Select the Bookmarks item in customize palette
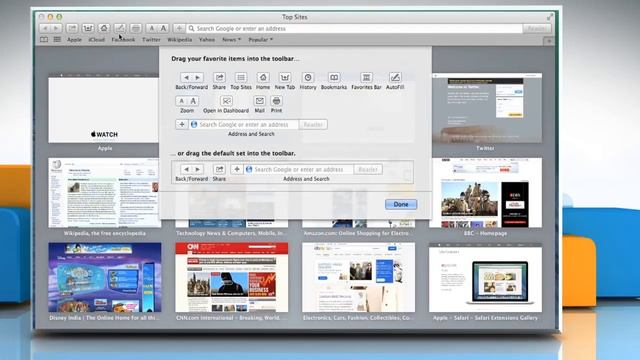The image size is (640, 360). (334, 81)
